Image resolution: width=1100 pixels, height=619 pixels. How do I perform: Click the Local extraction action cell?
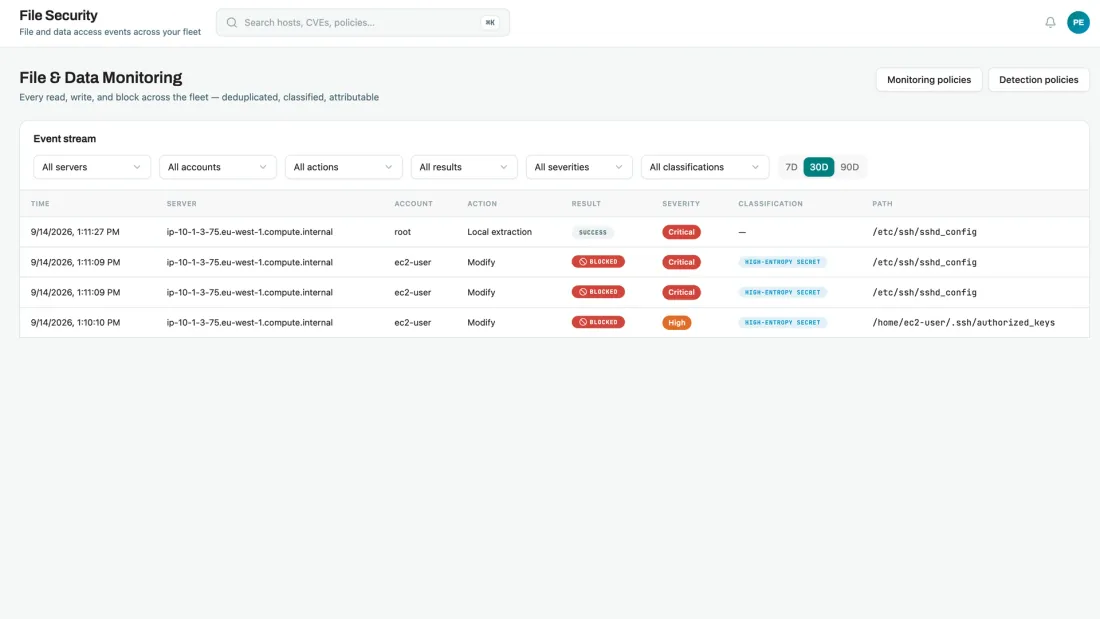499,232
